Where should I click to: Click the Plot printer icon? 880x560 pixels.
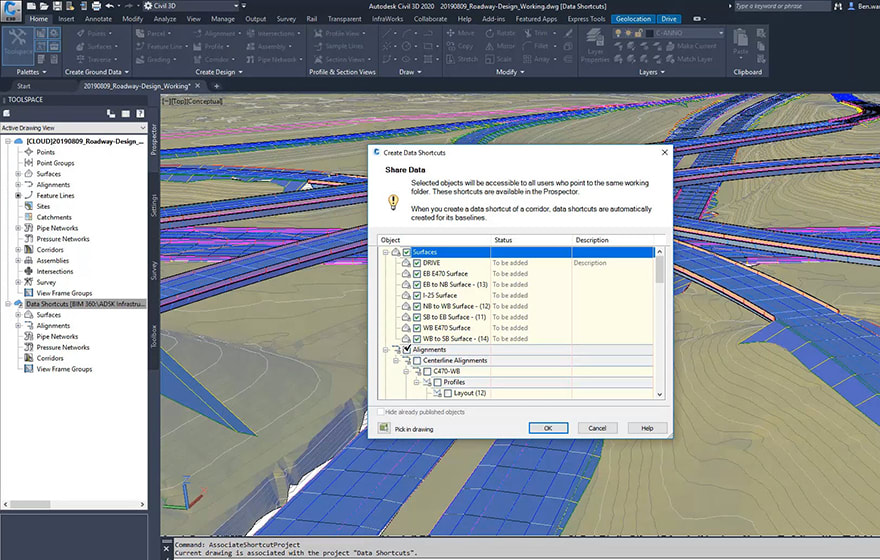96,6
